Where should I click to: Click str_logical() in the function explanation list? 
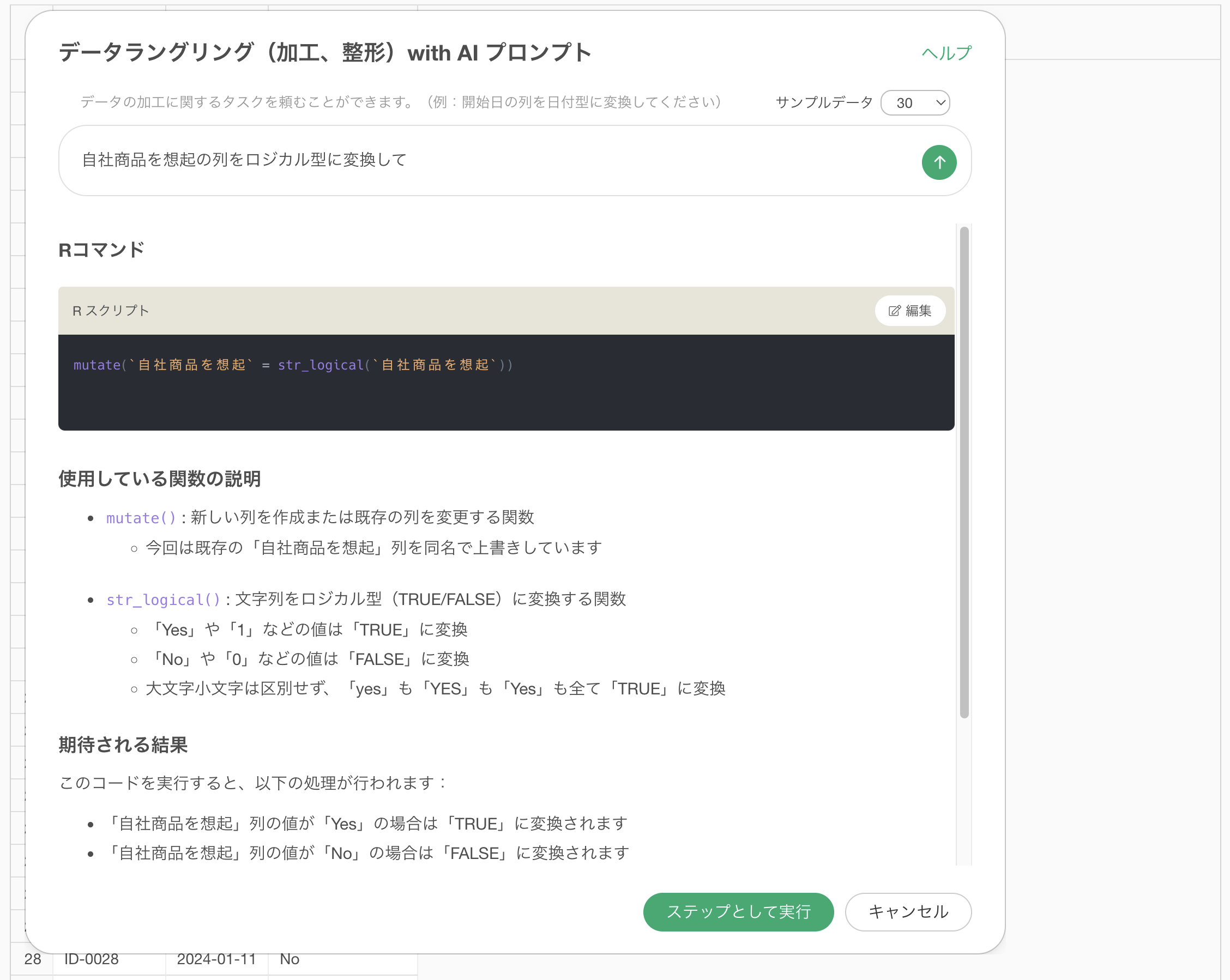(163, 600)
